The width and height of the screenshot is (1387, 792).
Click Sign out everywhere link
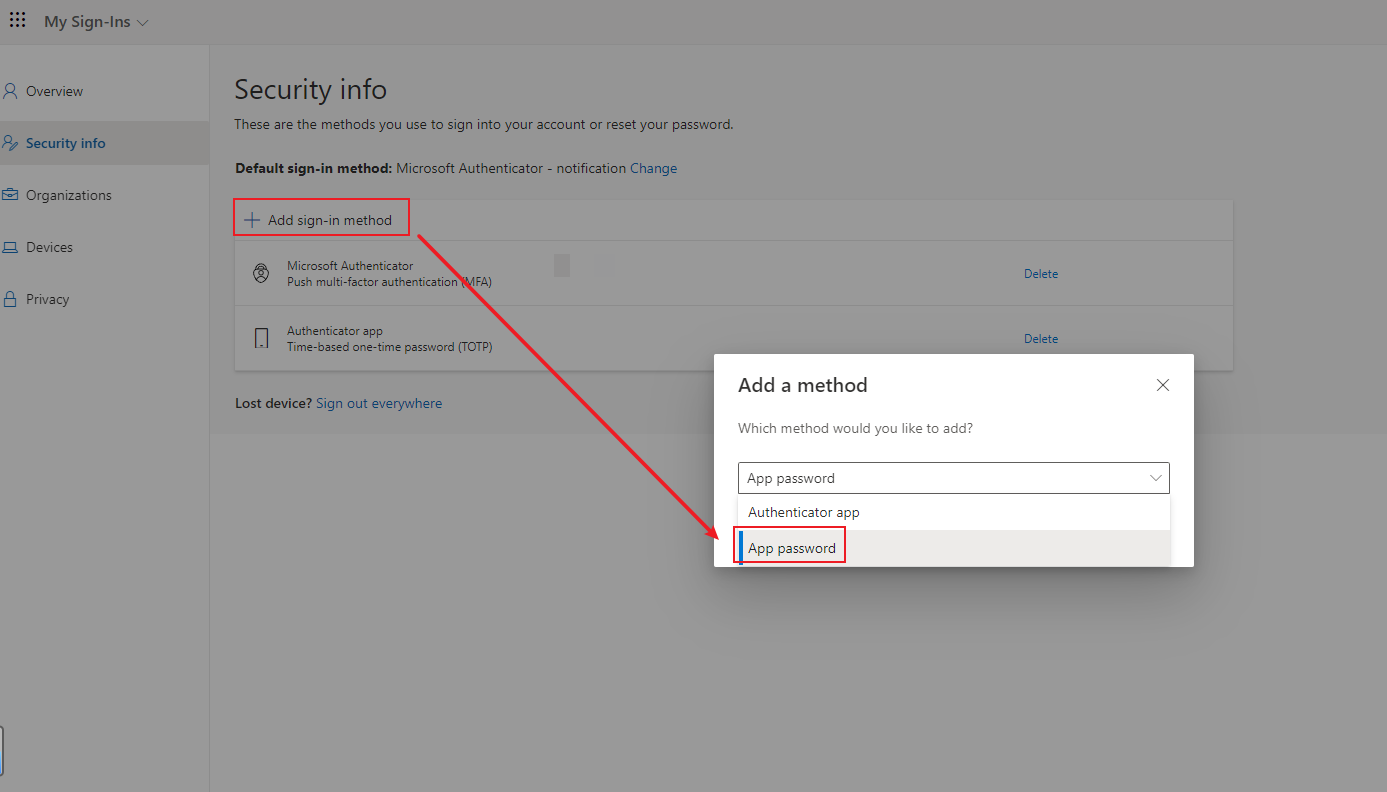point(379,403)
